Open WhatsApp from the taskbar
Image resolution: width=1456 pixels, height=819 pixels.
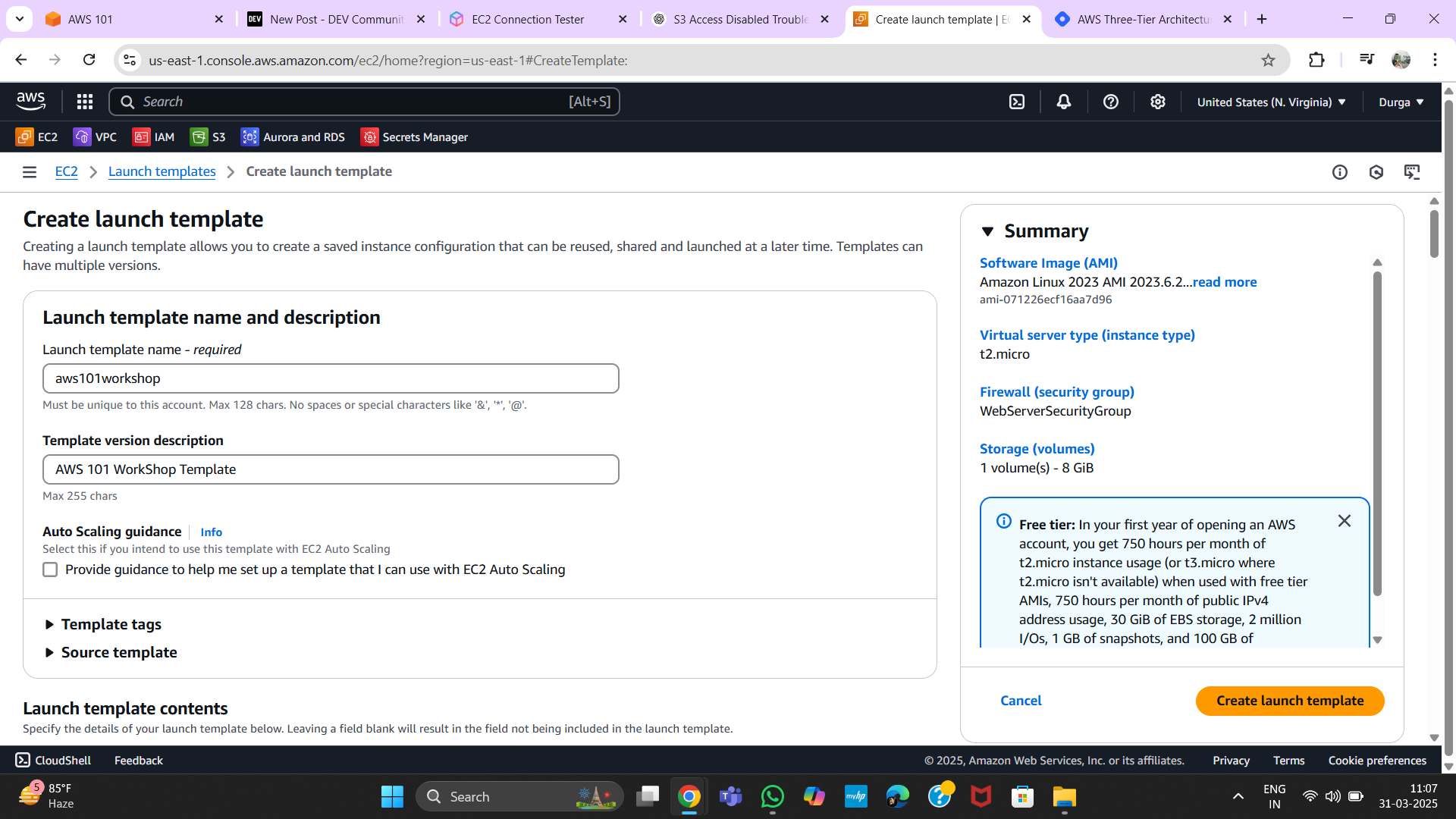click(772, 796)
